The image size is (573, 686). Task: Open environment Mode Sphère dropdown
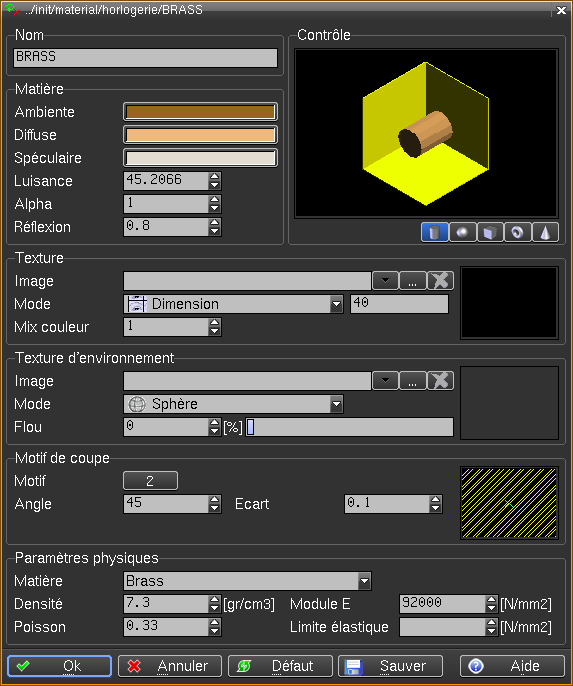[234, 404]
